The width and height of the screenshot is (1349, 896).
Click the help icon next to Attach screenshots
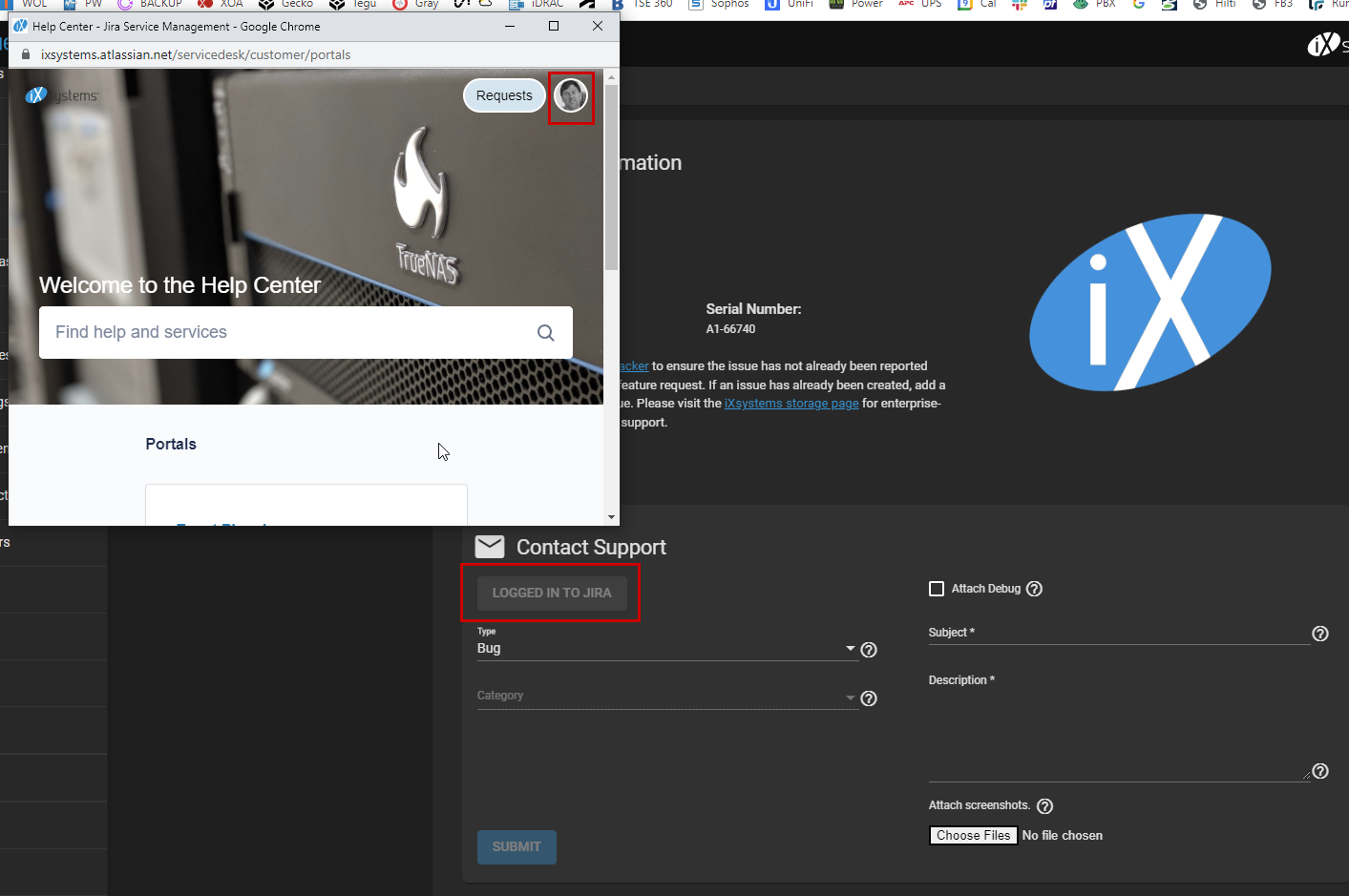[x=1044, y=806]
